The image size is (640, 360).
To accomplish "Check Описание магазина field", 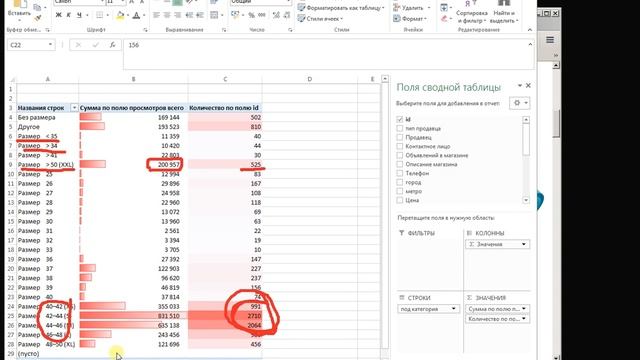I will (400, 164).
